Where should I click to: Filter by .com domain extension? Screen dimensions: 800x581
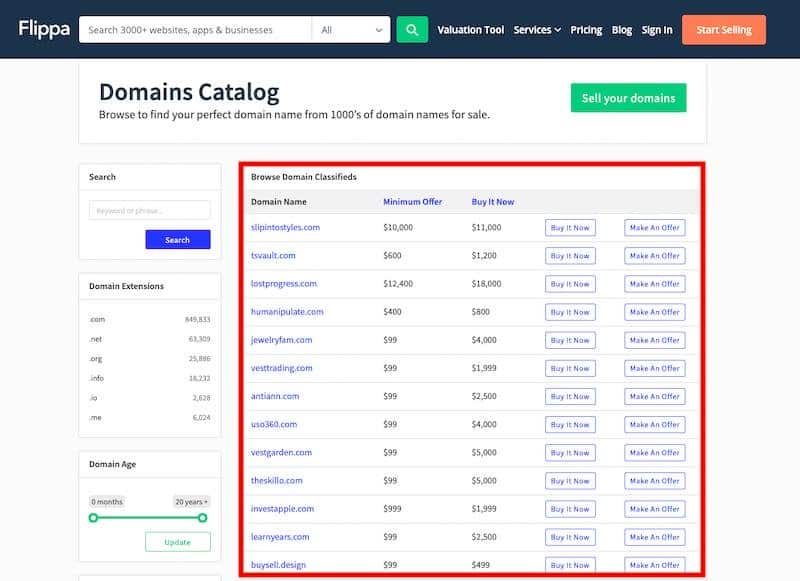tap(97, 319)
